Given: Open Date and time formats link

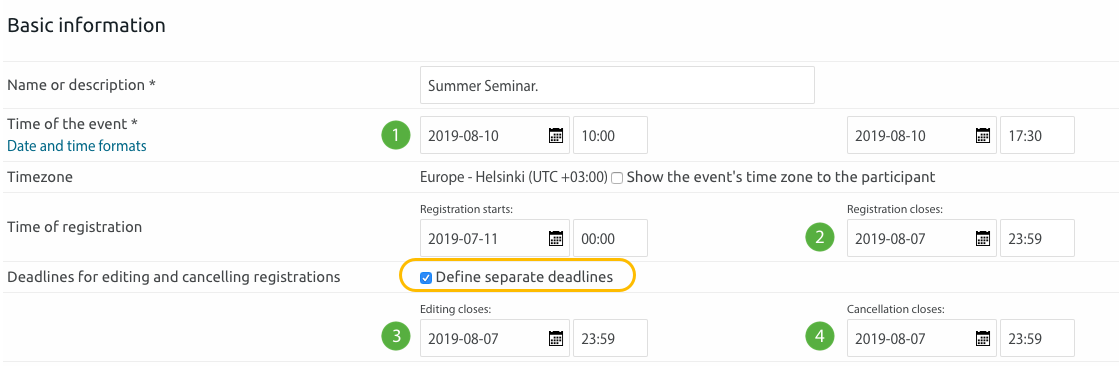Looking at the screenshot, I should (x=77, y=146).
